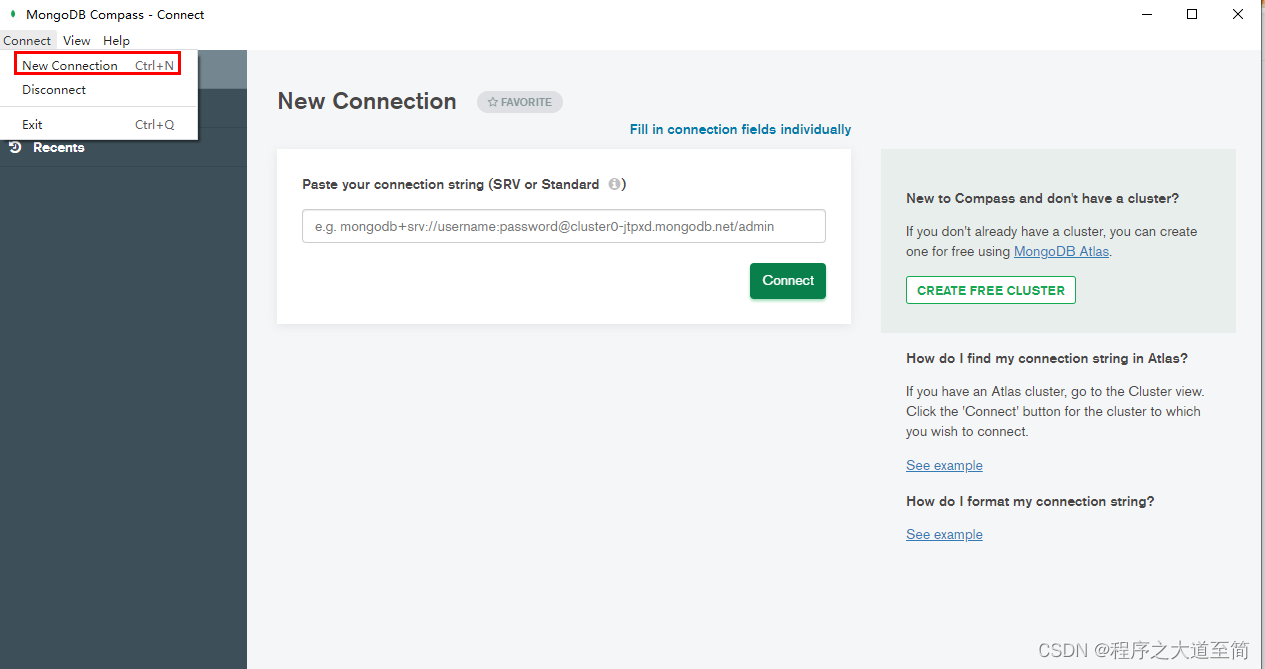Click the green Connect button
Image resolution: width=1265 pixels, height=669 pixels.
pos(788,281)
